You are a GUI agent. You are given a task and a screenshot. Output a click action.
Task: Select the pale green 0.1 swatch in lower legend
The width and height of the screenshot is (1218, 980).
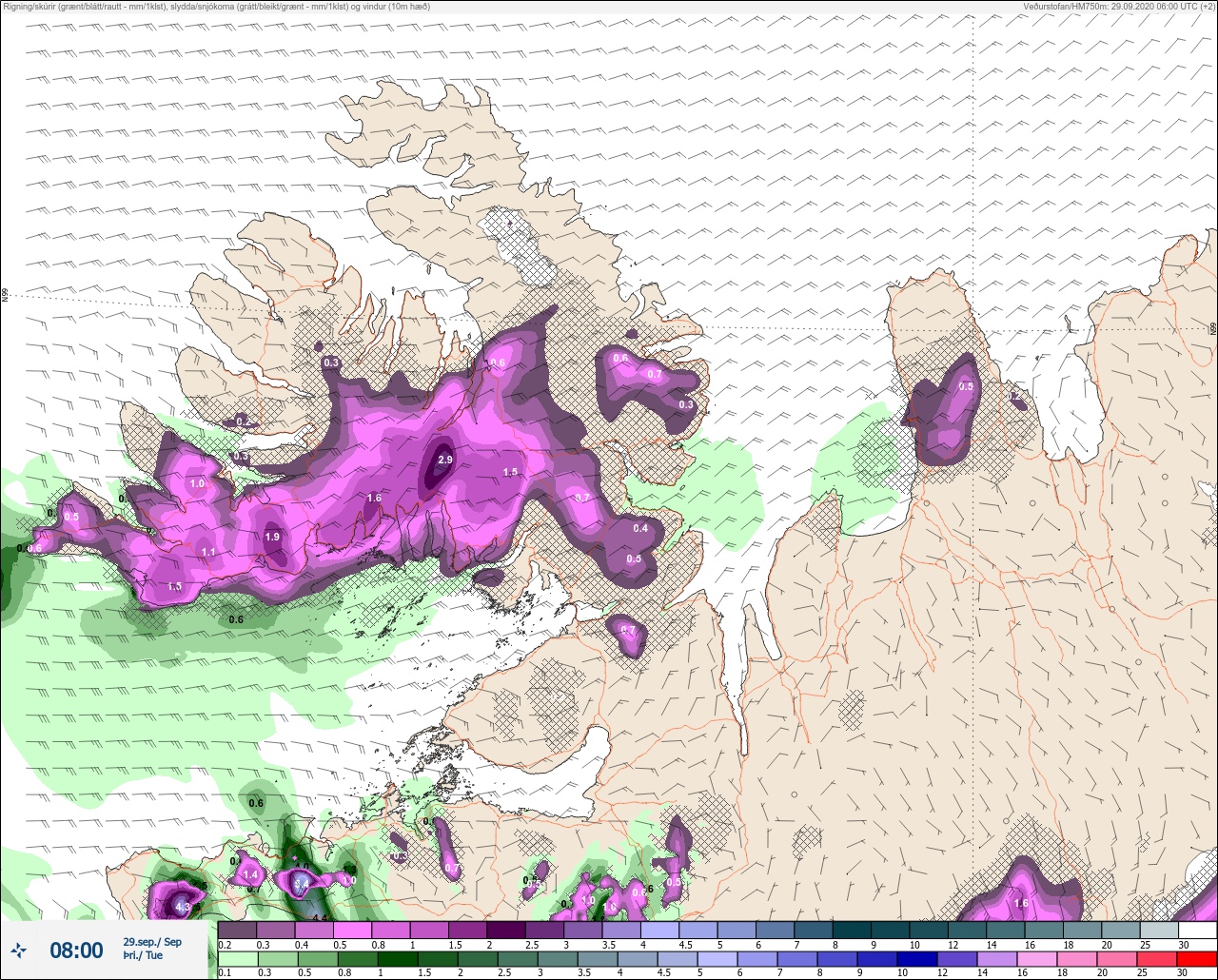click(238, 959)
